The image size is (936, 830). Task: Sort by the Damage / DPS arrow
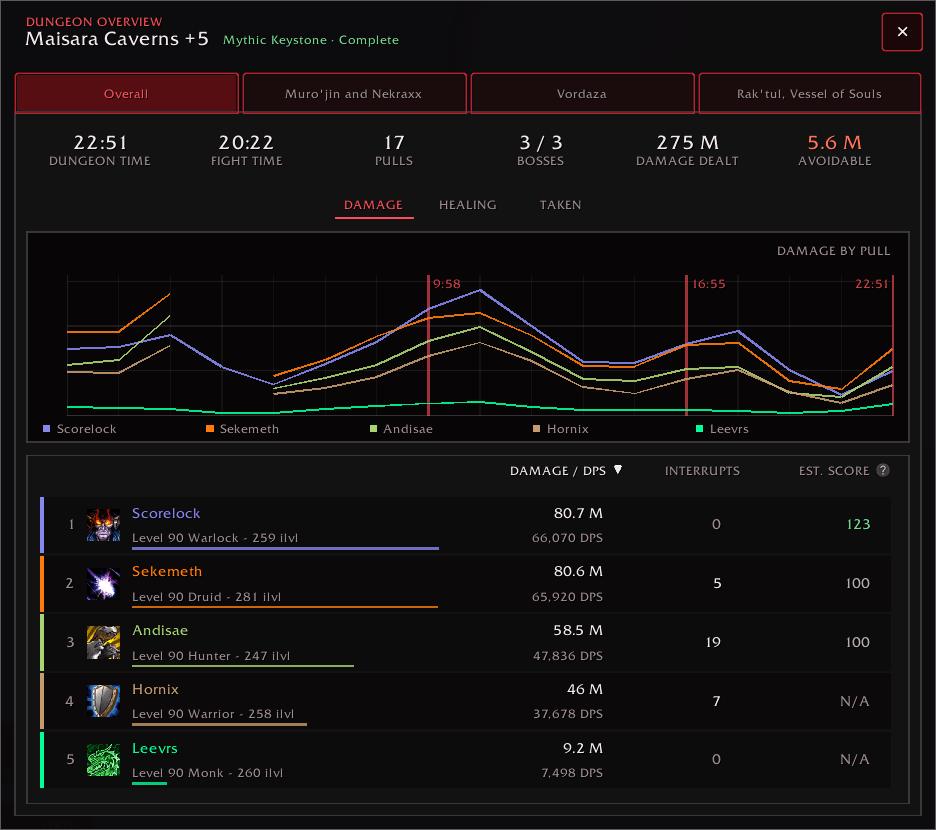click(x=618, y=469)
